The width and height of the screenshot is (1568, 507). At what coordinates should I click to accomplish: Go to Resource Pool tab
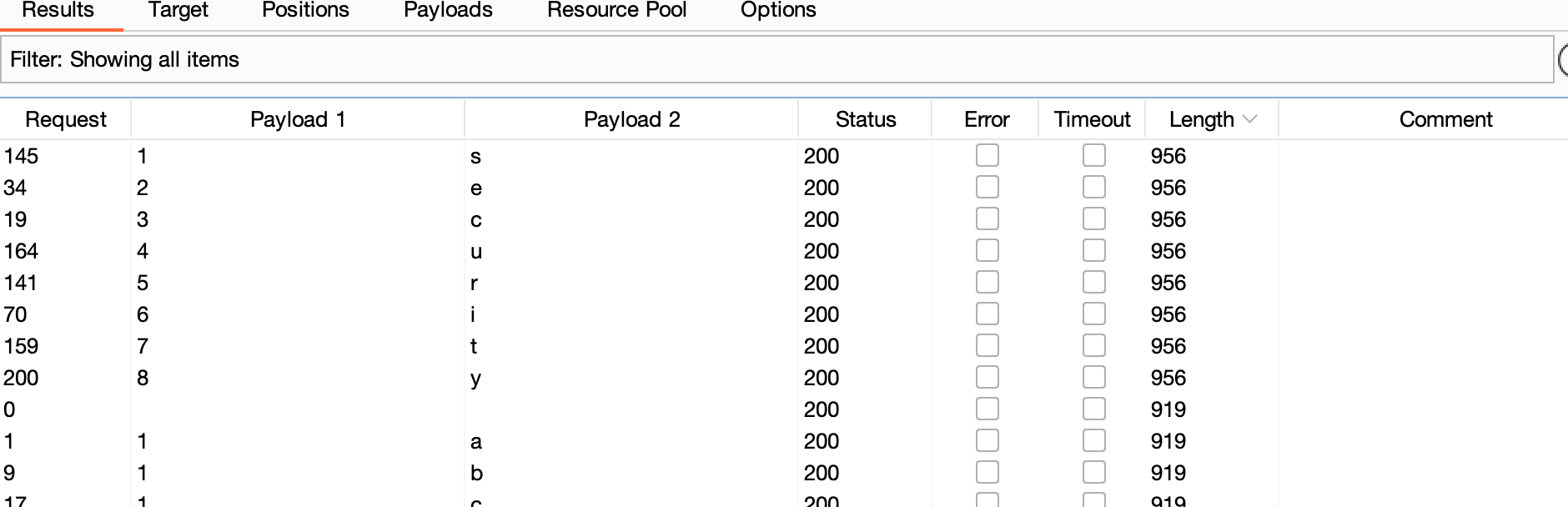(x=616, y=11)
